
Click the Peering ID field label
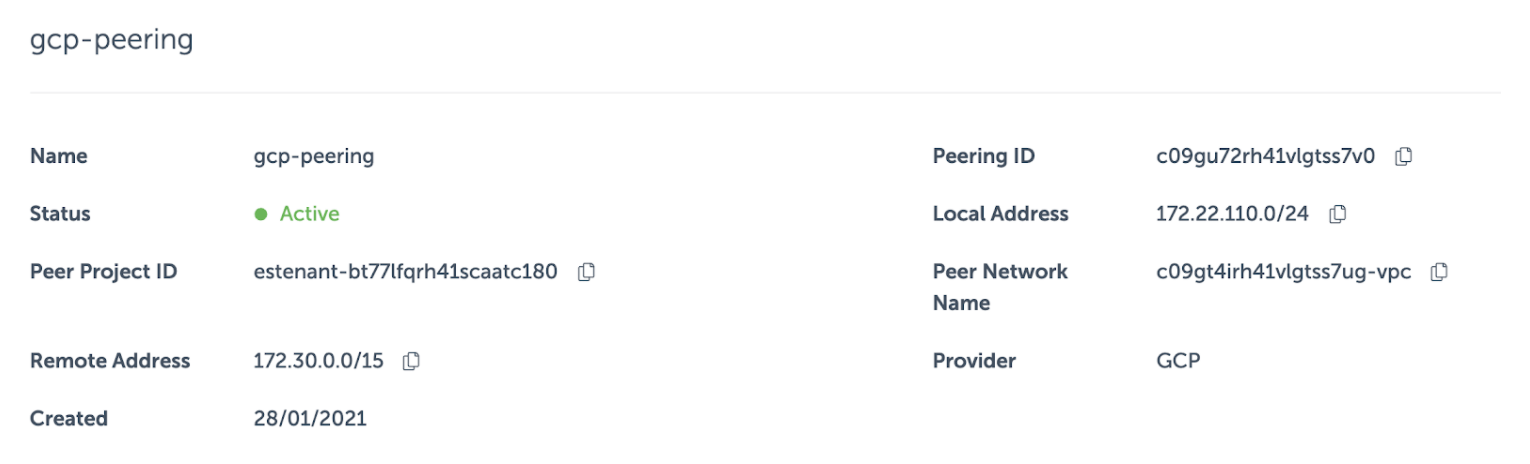click(983, 157)
